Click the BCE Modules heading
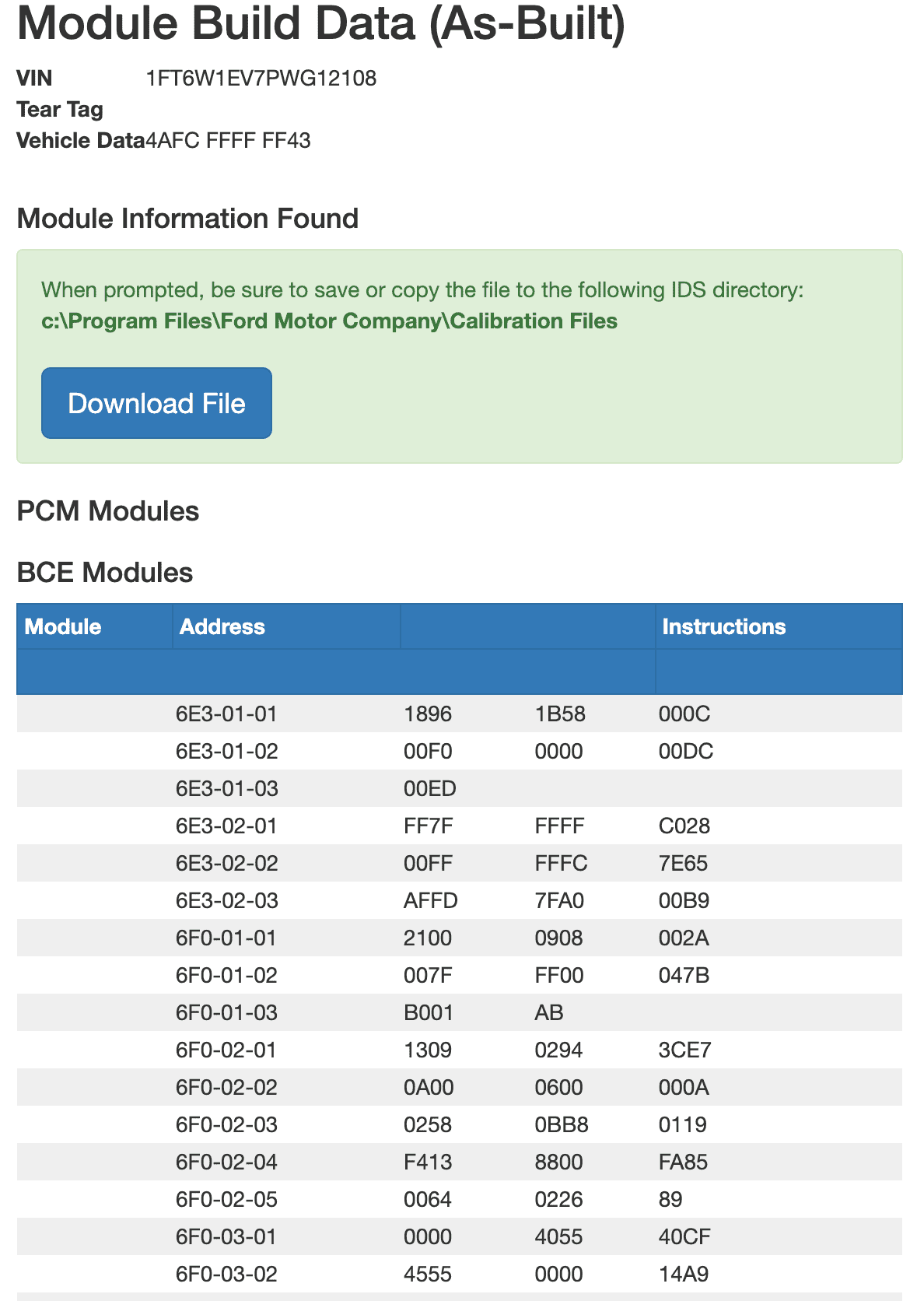The image size is (924, 1301). point(105,573)
